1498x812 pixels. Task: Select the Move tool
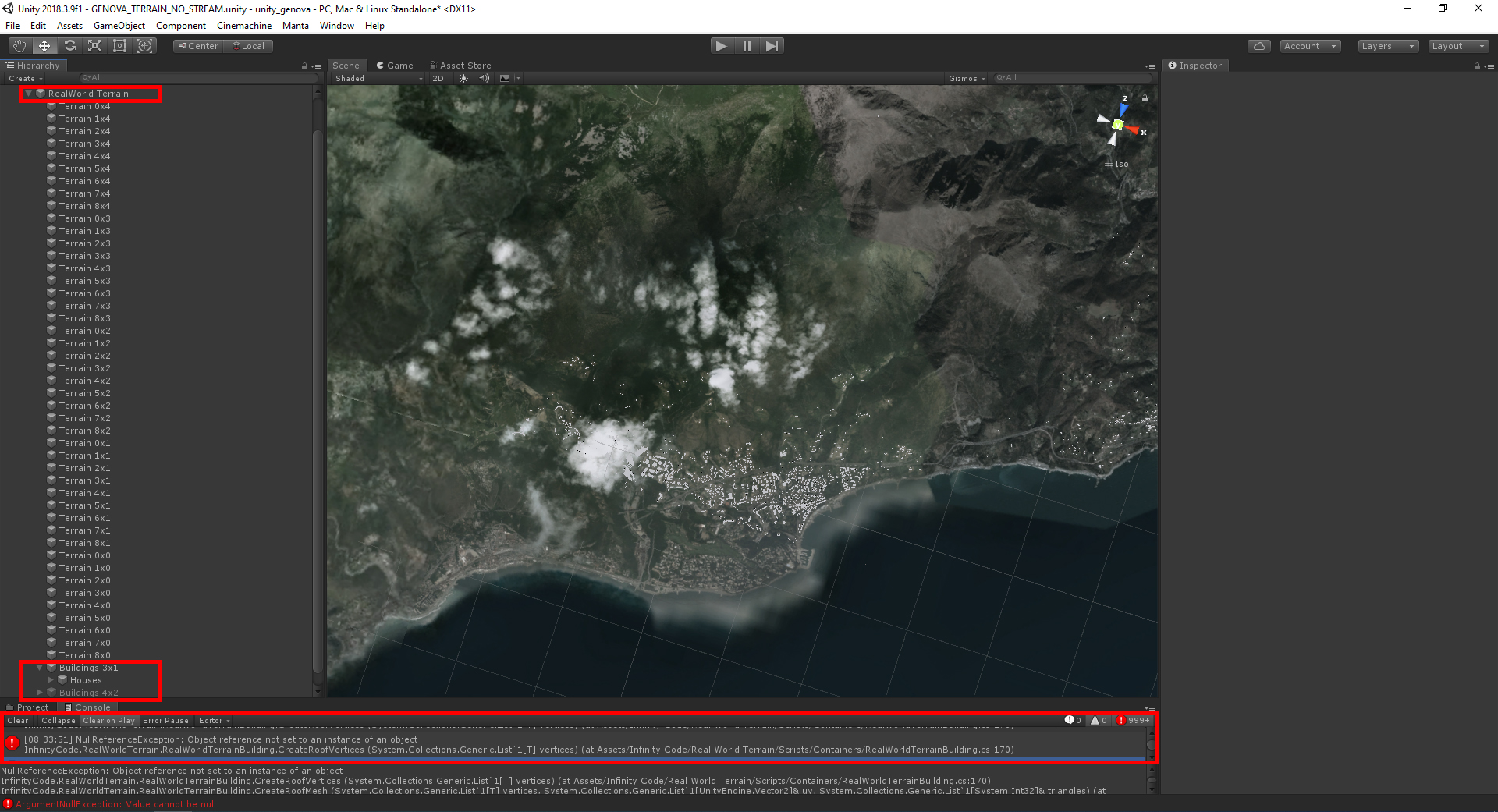pyautogui.click(x=44, y=46)
